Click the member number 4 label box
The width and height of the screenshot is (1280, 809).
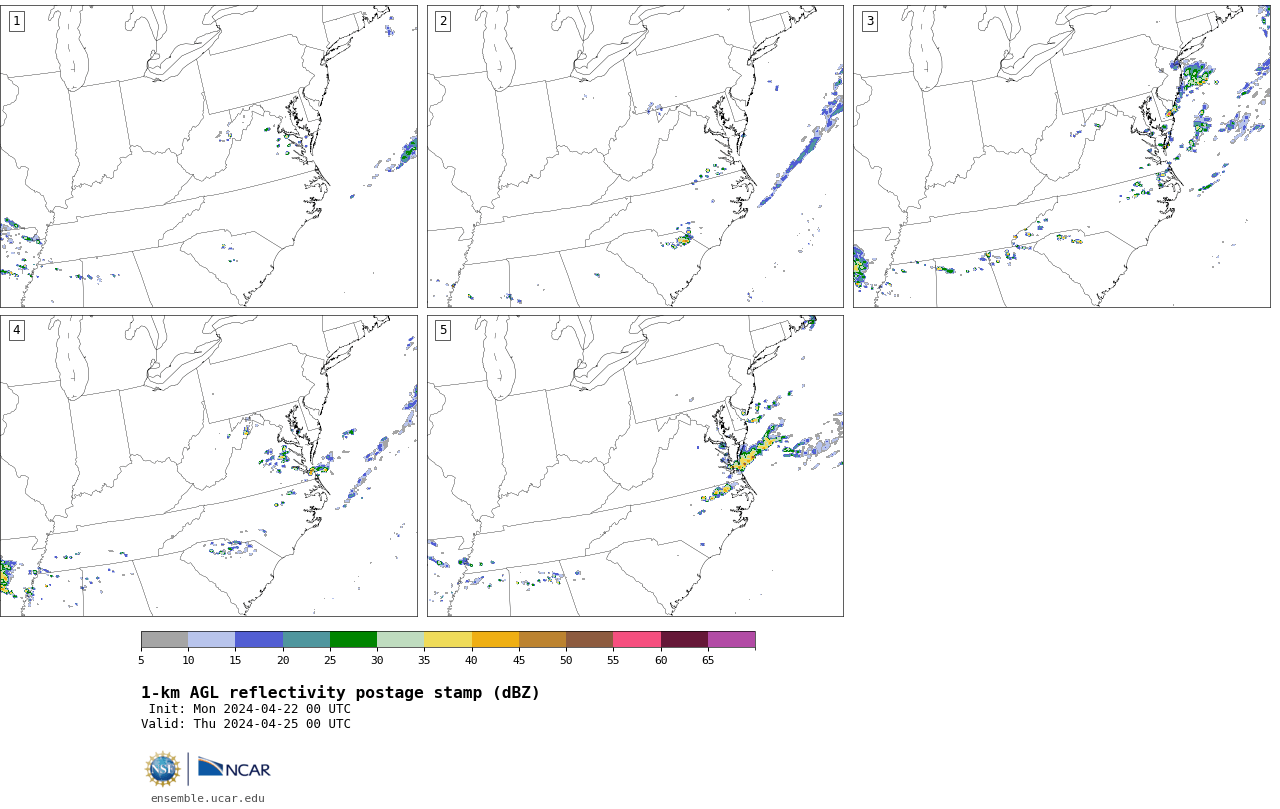coord(16,330)
